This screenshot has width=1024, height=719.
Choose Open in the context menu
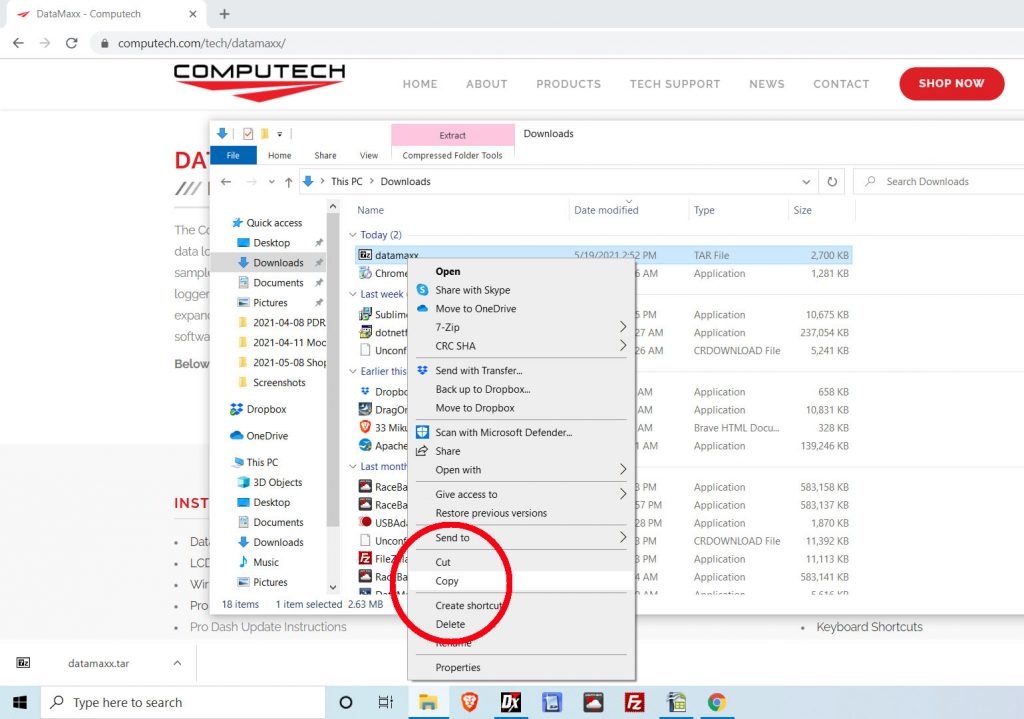click(521, 272)
